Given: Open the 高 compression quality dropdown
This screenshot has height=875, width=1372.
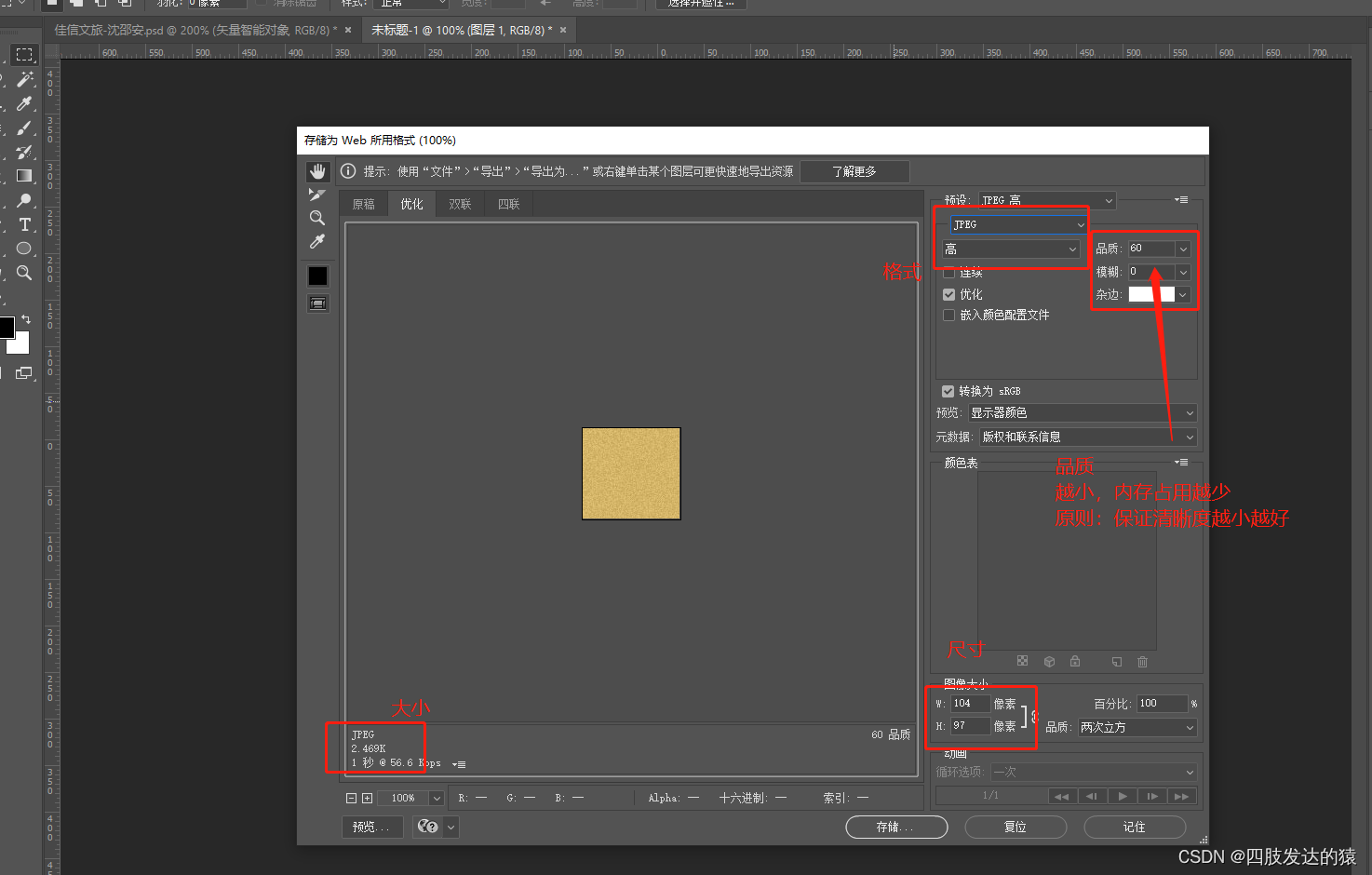Looking at the screenshot, I should (1011, 249).
